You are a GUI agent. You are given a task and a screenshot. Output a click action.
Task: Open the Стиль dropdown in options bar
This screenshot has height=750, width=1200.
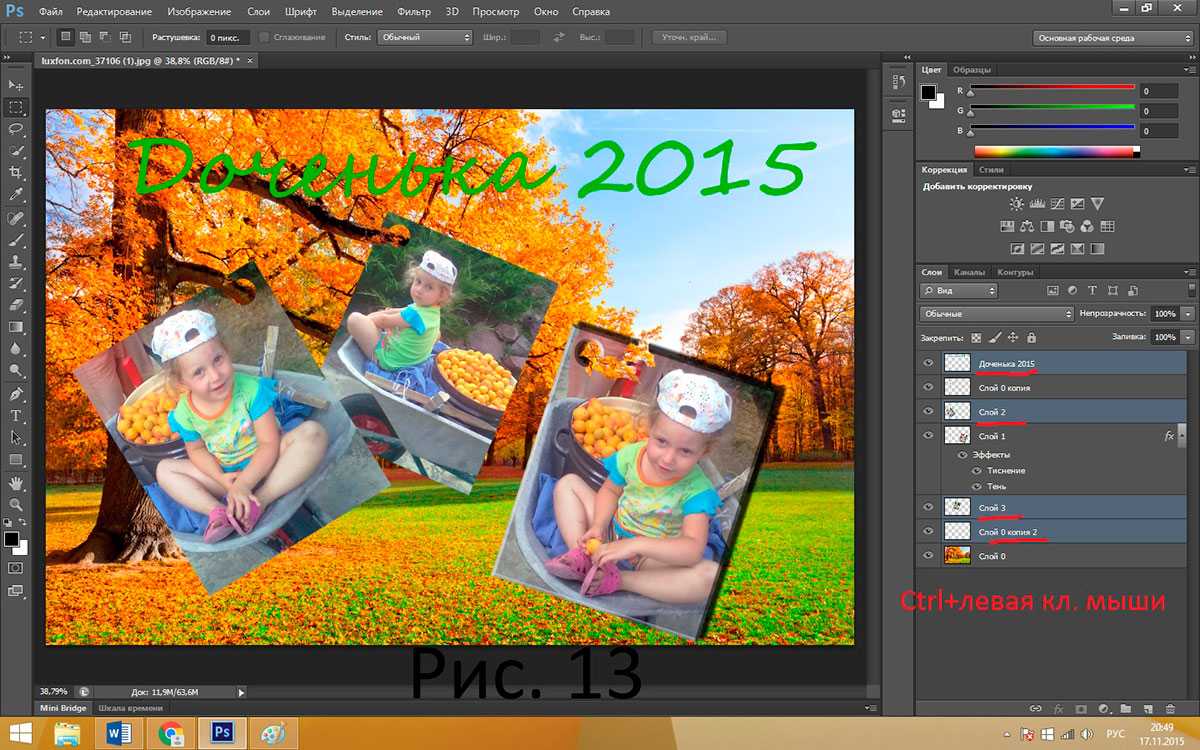click(x=424, y=37)
